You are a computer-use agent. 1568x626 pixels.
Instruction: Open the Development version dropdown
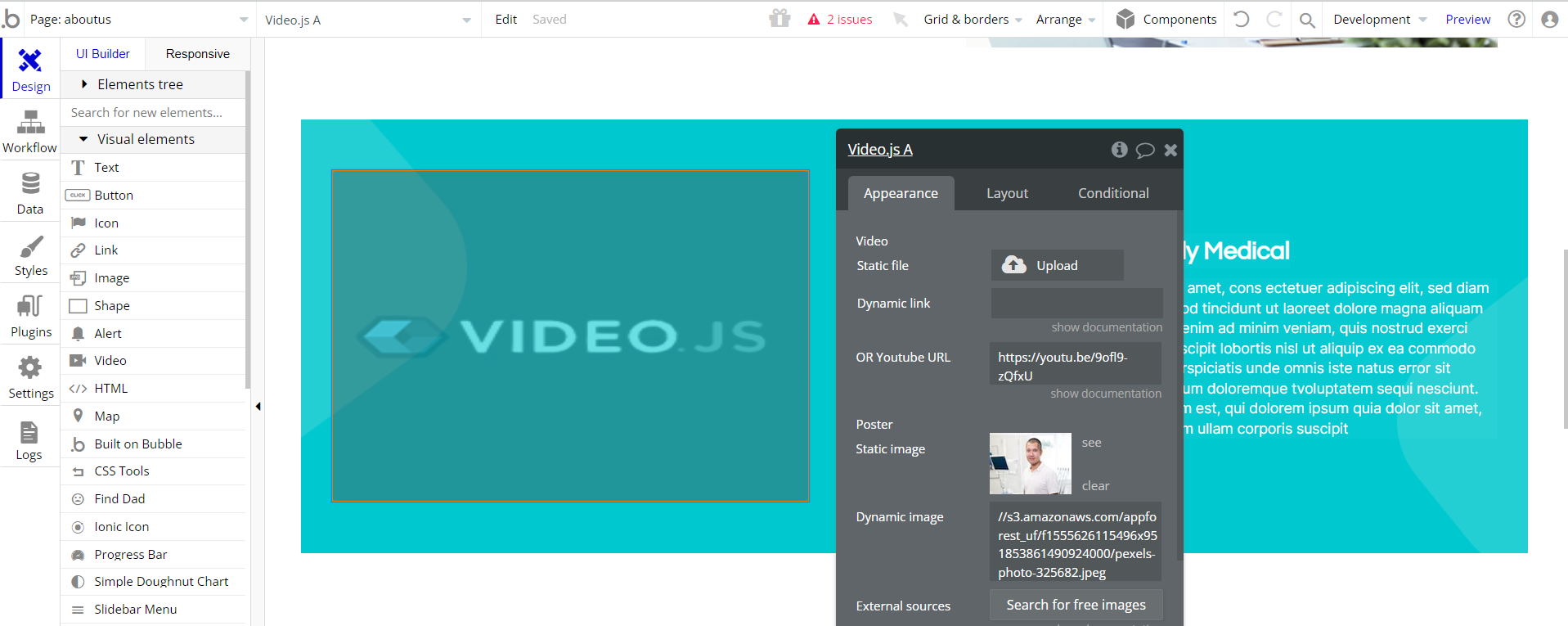click(1380, 20)
